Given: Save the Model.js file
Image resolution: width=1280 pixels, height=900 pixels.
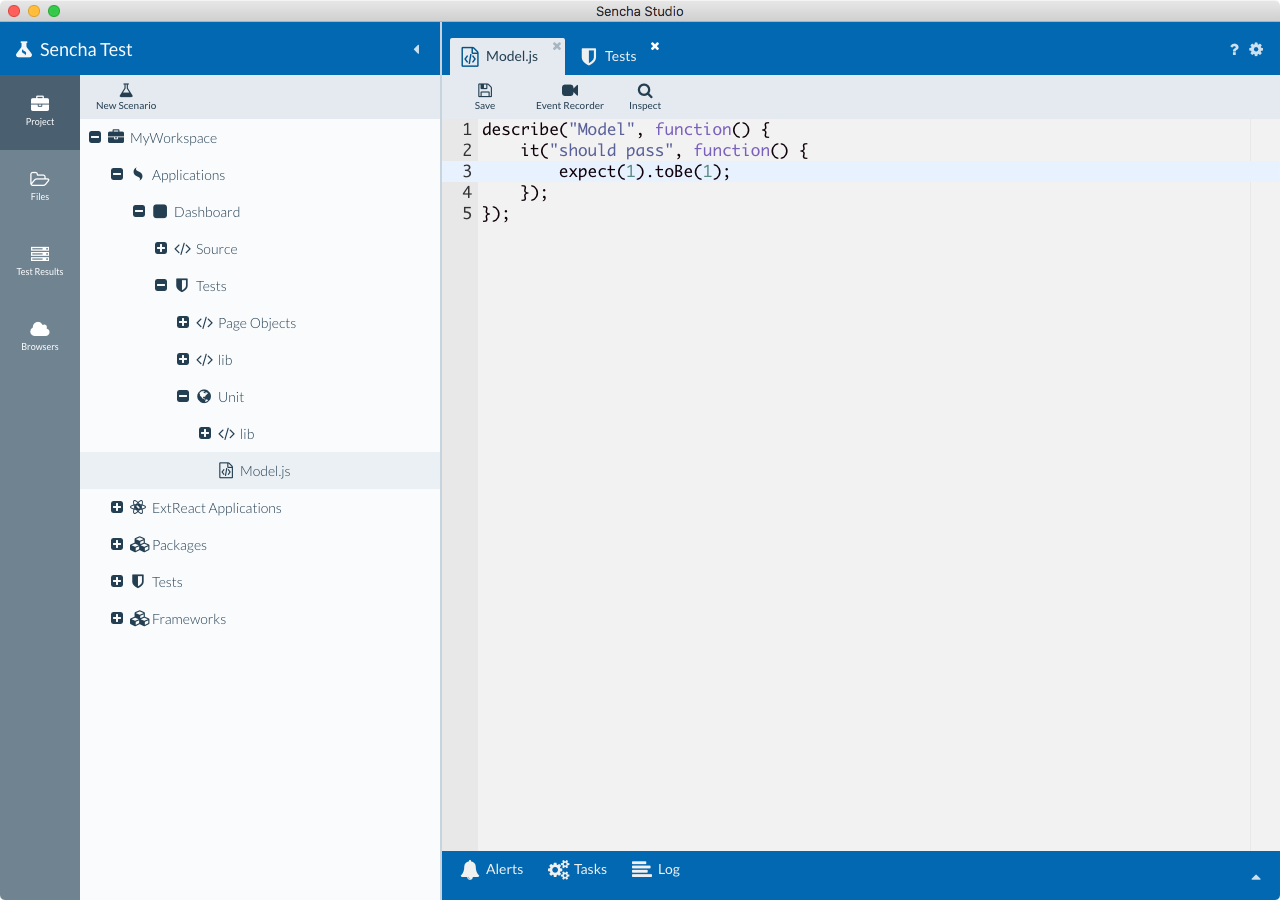Looking at the screenshot, I should (485, 97).
